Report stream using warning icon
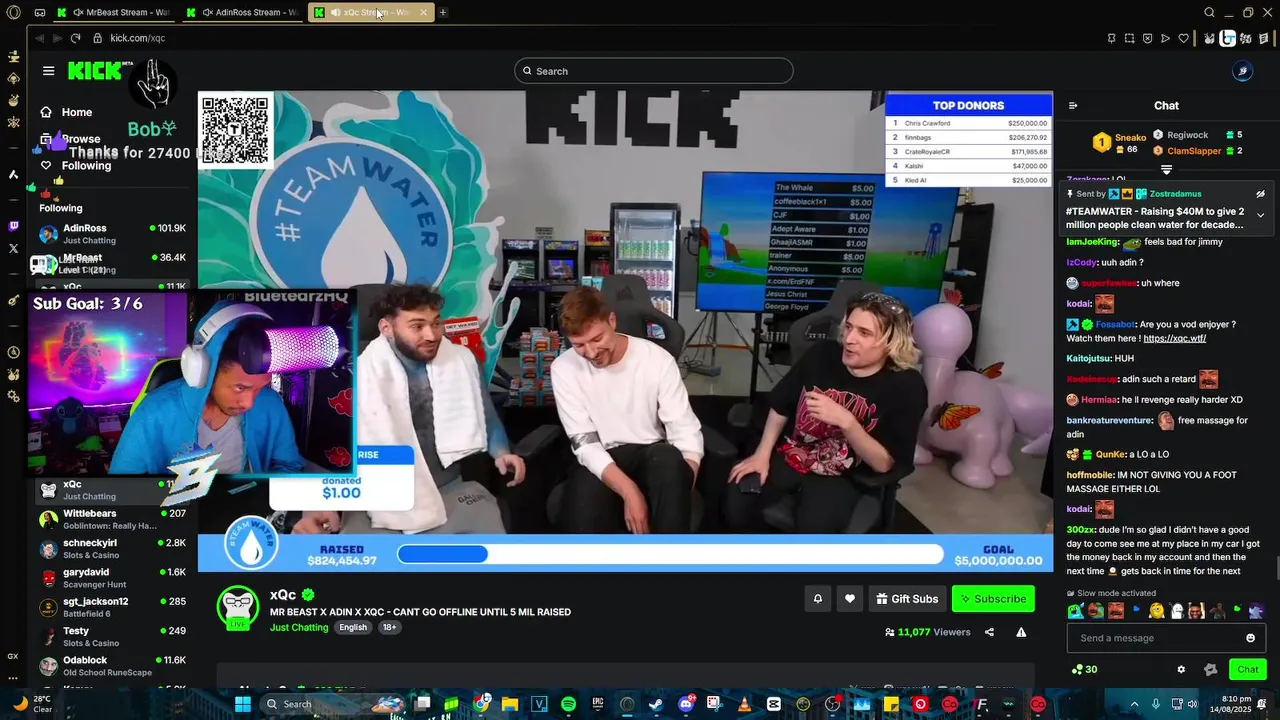1280x720 pixels. click(1021, 632)
